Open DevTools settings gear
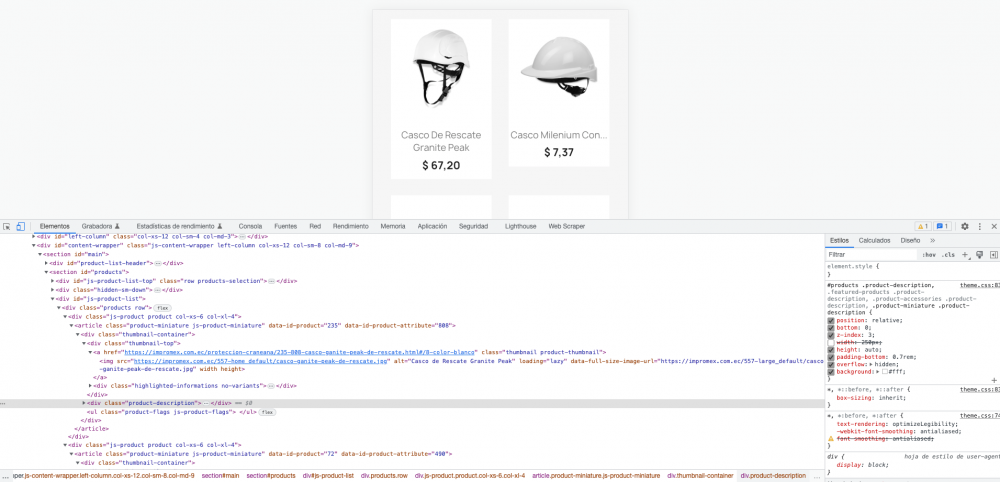1000x482 pixels. 965,226
